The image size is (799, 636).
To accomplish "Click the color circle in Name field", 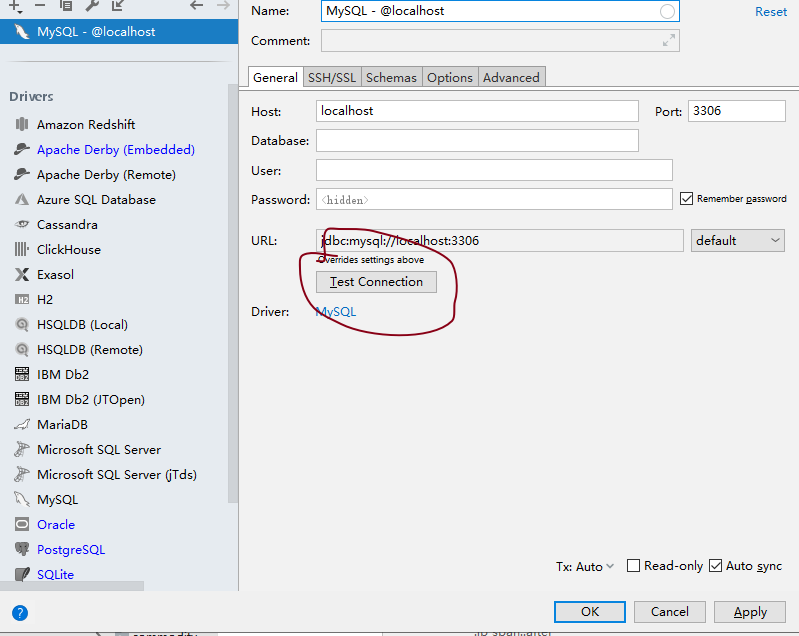I will tap(667, 12).
